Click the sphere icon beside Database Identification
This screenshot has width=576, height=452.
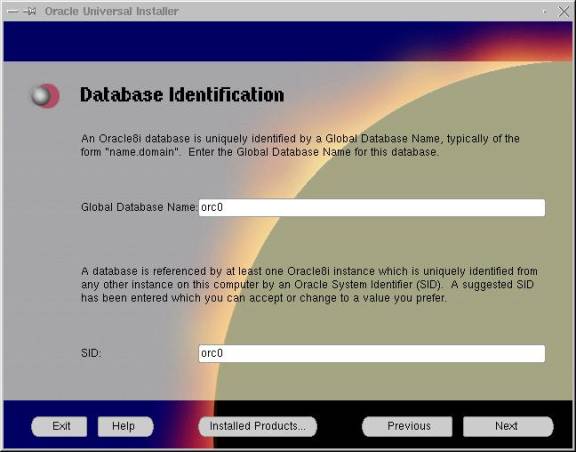point(45,96)
